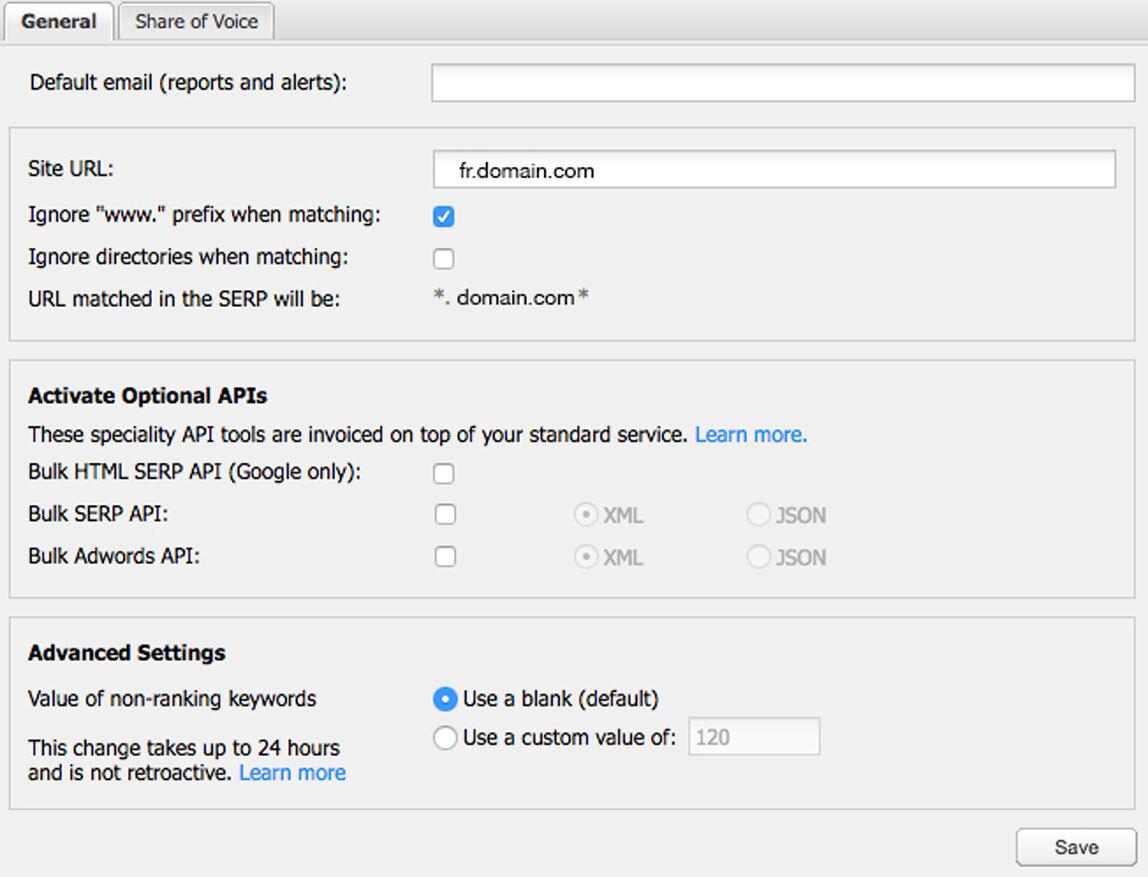Open Learn more about optional APIs
The image size is (1148, 877).
click(750, 434)
